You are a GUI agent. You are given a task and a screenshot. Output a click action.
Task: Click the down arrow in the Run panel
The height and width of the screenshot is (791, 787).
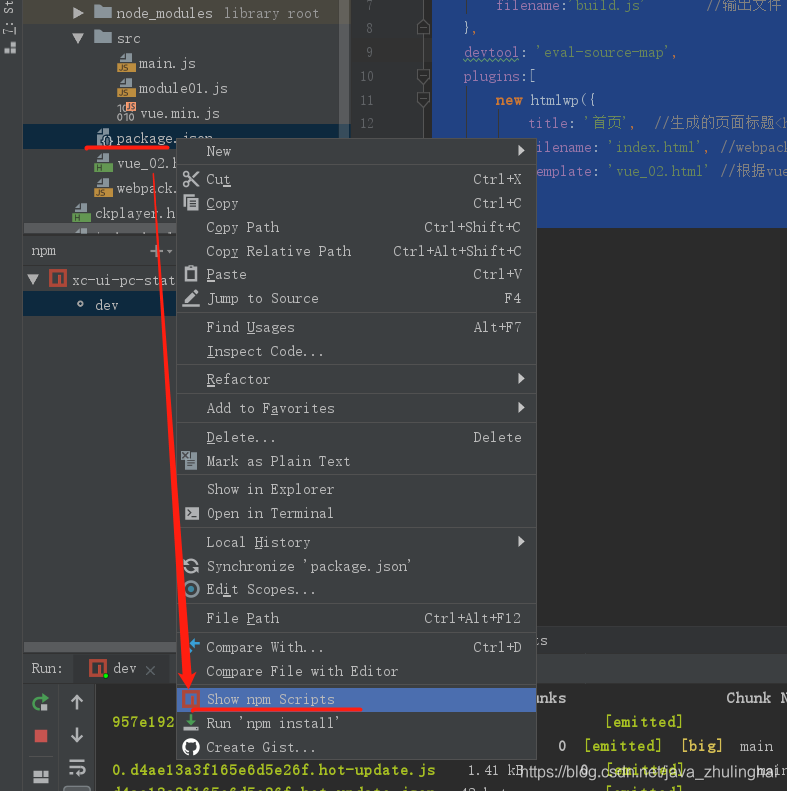[x=77, y=735]
